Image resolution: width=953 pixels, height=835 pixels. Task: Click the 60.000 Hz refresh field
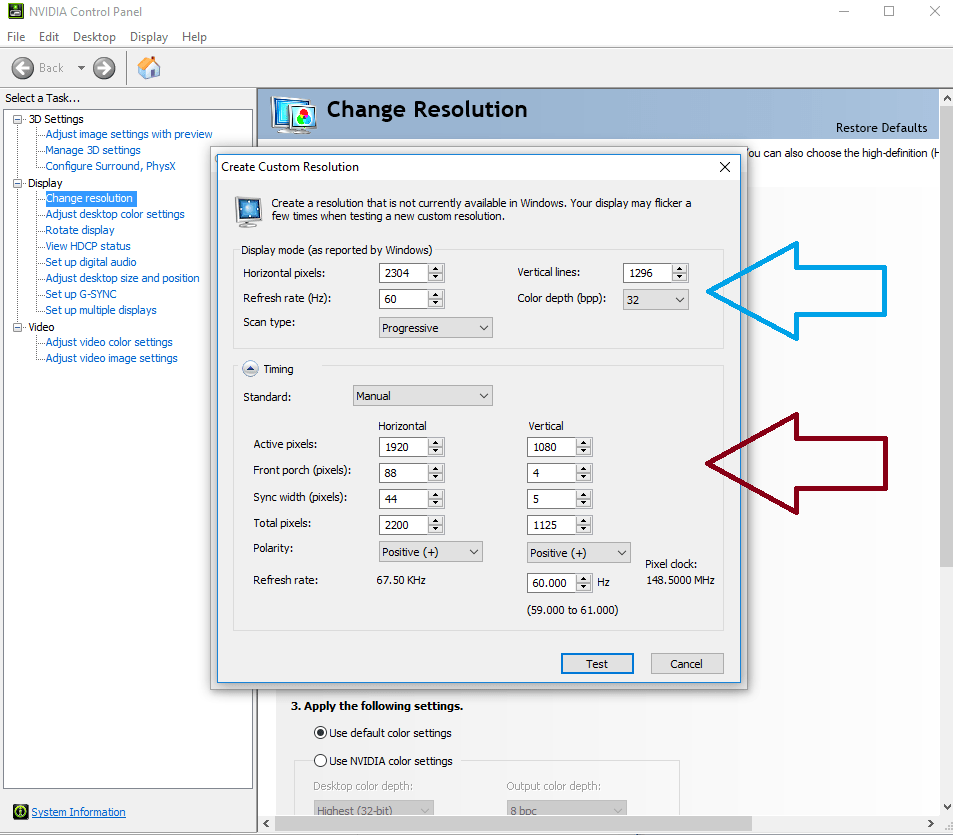551,583
